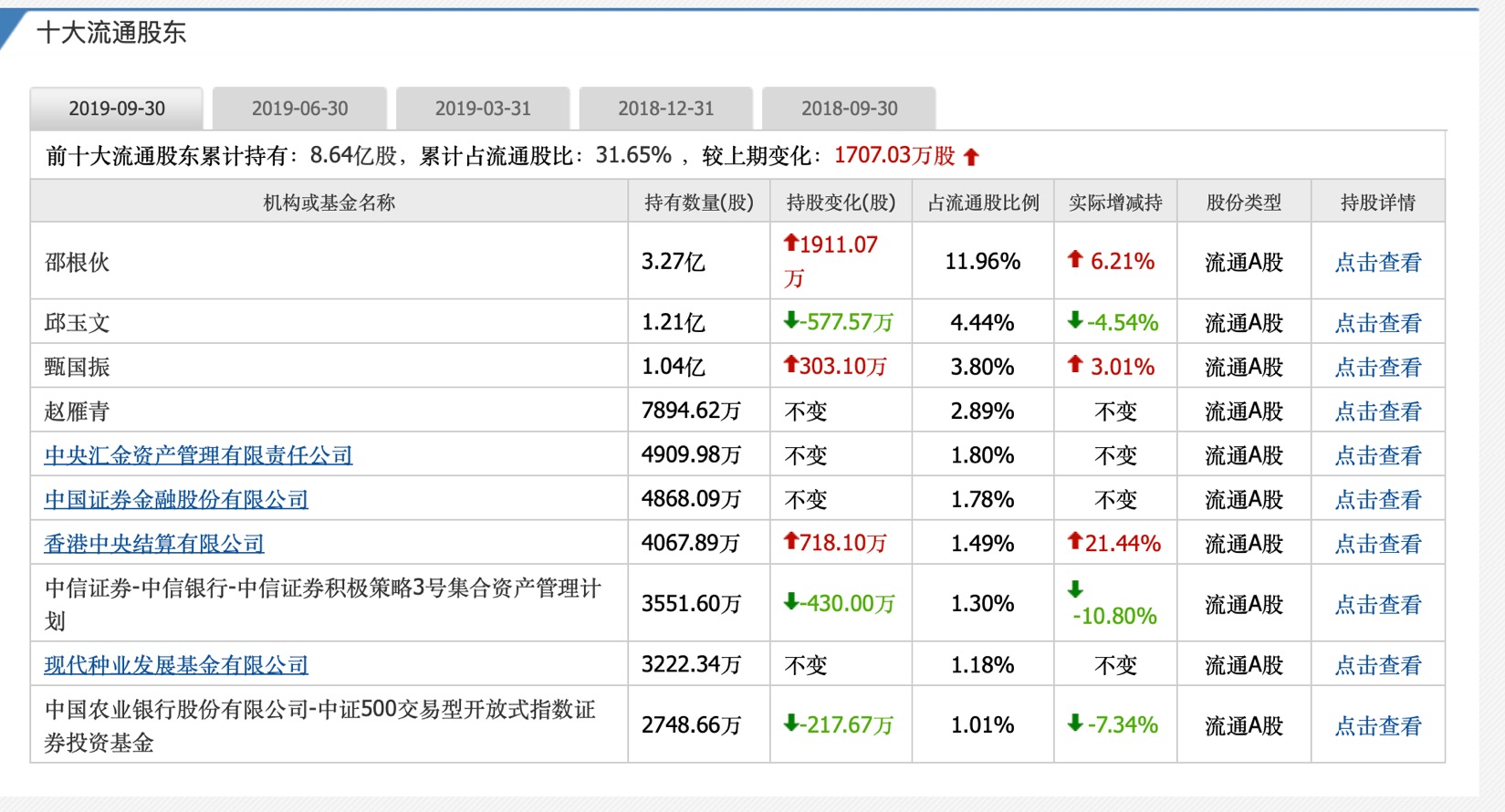Open the 2019-03-31 tab
This screenshot has width=1505, height=812.
(483, 109)
